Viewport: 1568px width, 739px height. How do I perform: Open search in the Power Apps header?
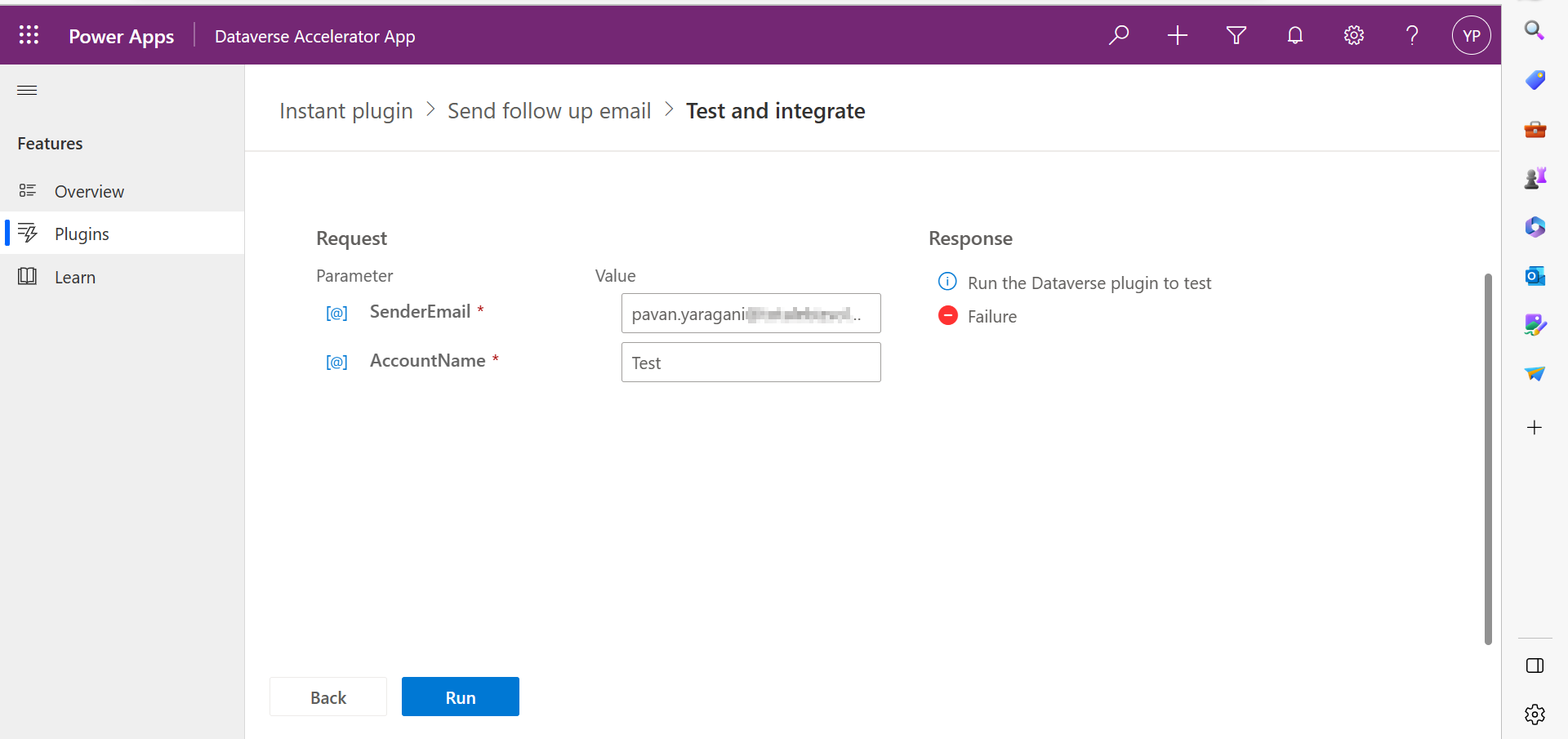(x=1119, y=35)
